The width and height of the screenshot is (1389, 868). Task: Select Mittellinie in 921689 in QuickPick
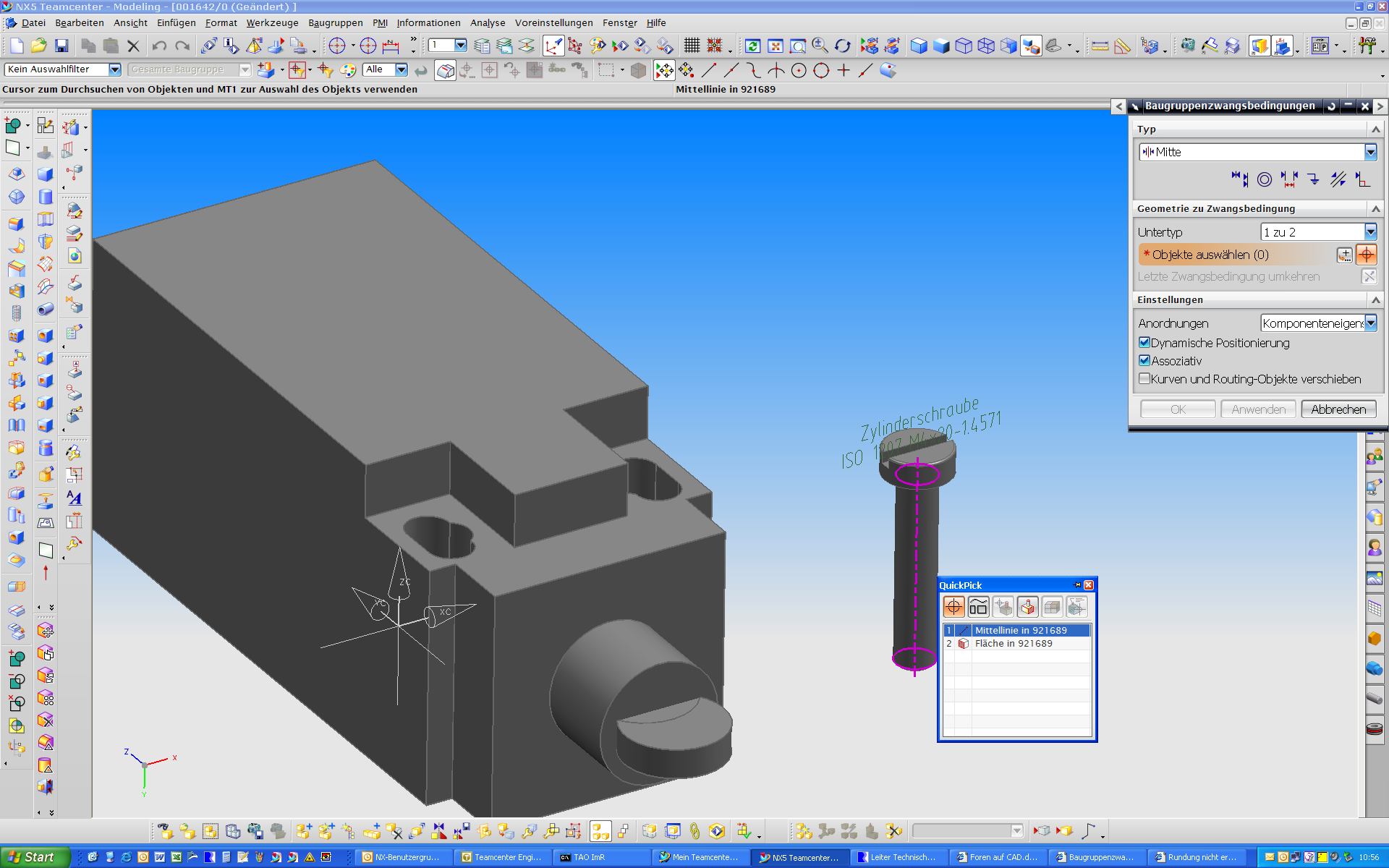click(x=1016, y=630)
